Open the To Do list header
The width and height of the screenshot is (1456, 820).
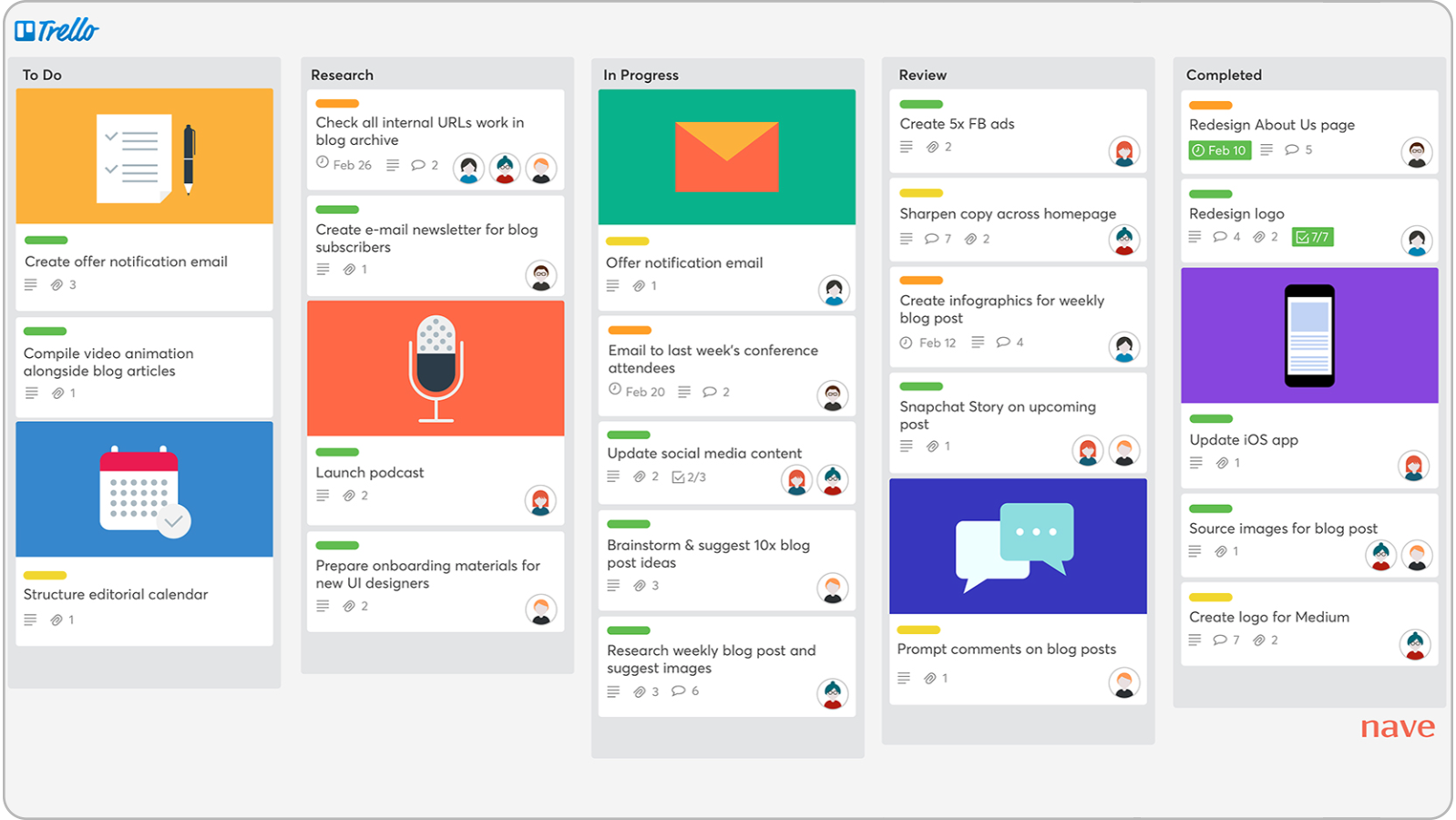[42, 75]
